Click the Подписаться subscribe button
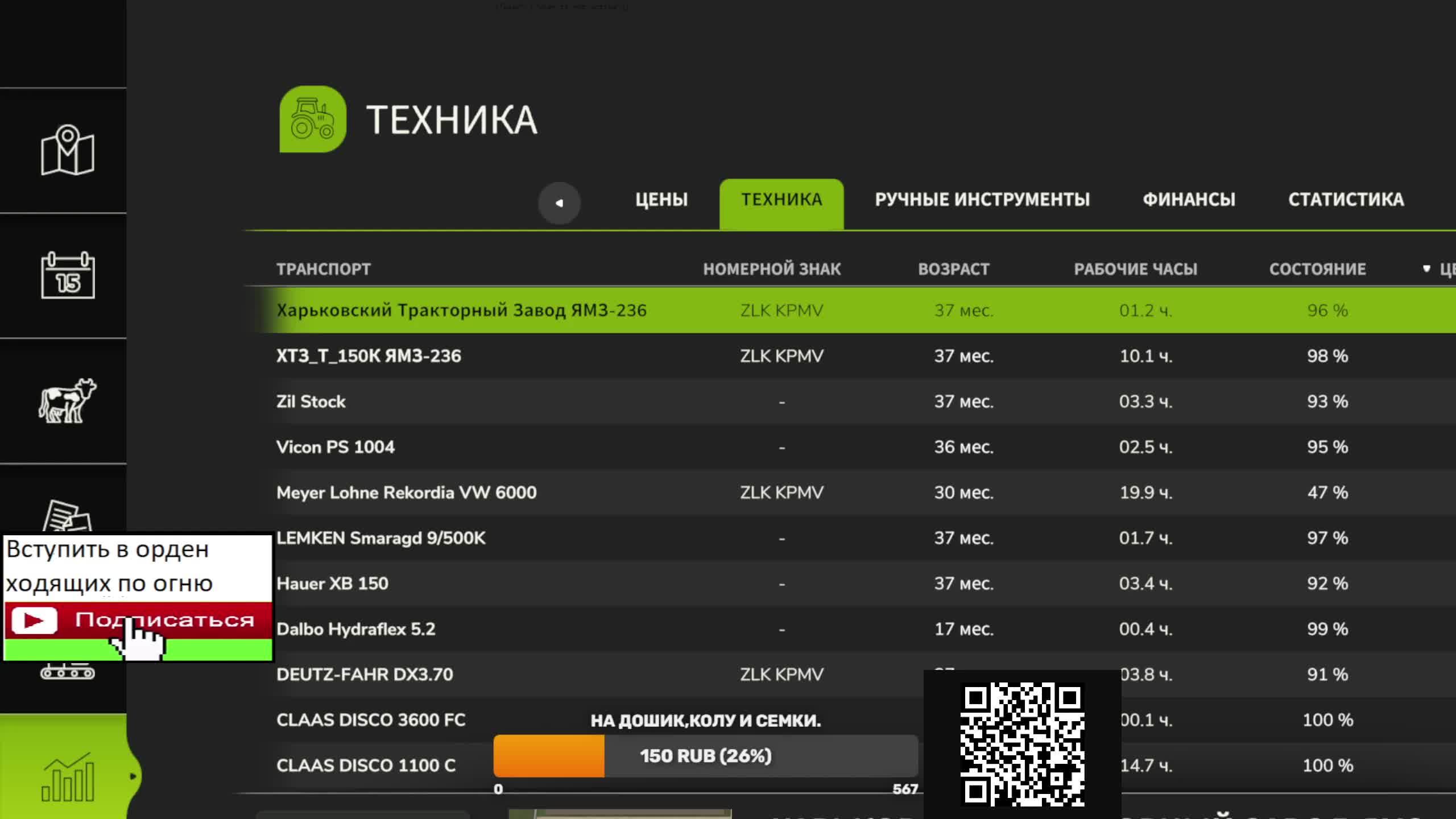 point(138,620)
